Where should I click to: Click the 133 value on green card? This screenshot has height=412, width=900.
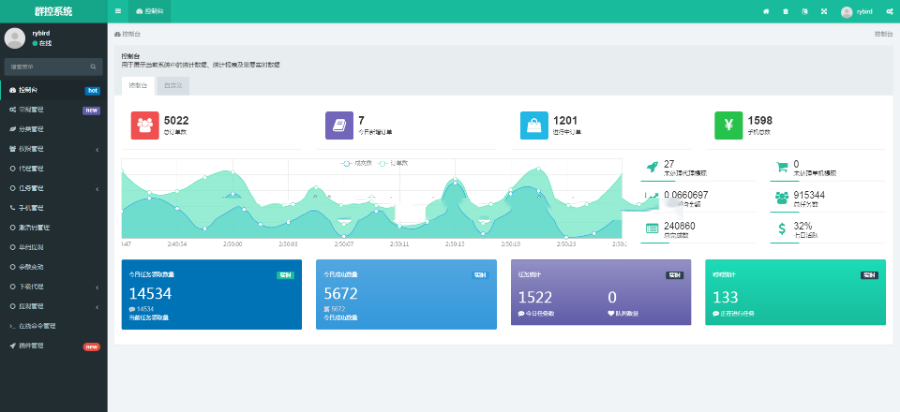coord(726,297)
